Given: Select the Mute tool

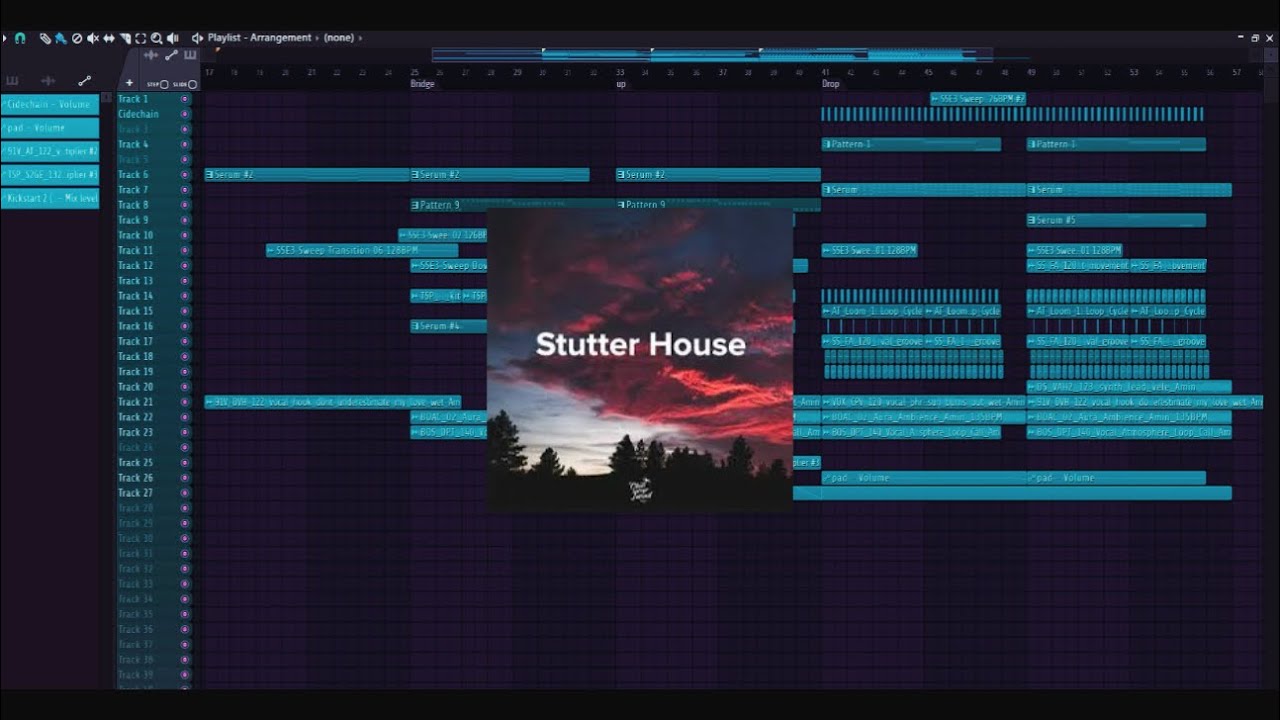Looking at the screenshot, I should click(93, 38).
